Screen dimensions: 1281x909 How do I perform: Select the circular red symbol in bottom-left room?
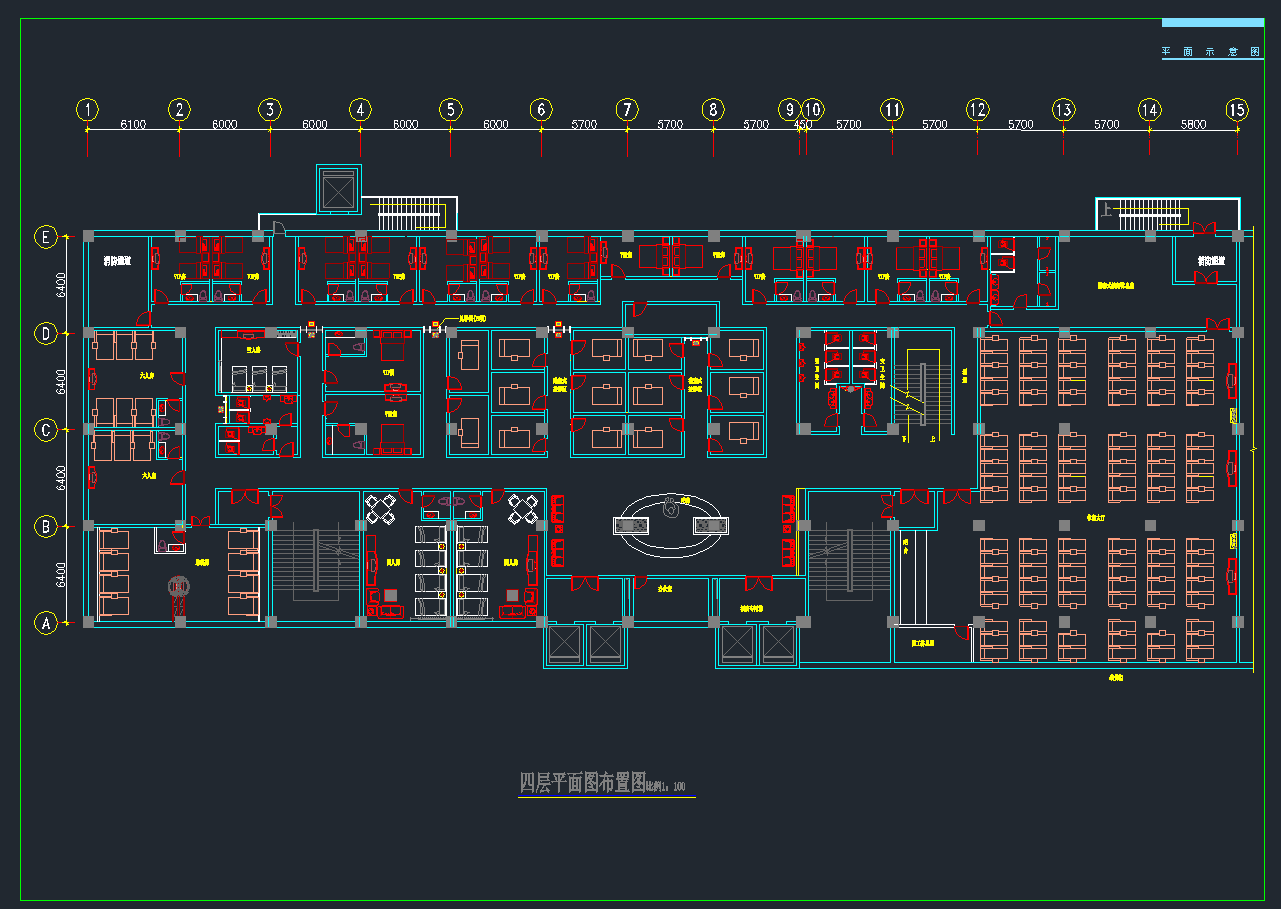tap(179, 586)
